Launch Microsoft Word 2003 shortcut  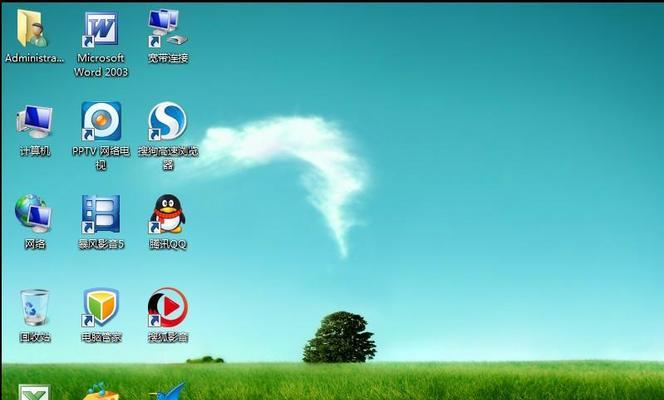tap(100, 29)
